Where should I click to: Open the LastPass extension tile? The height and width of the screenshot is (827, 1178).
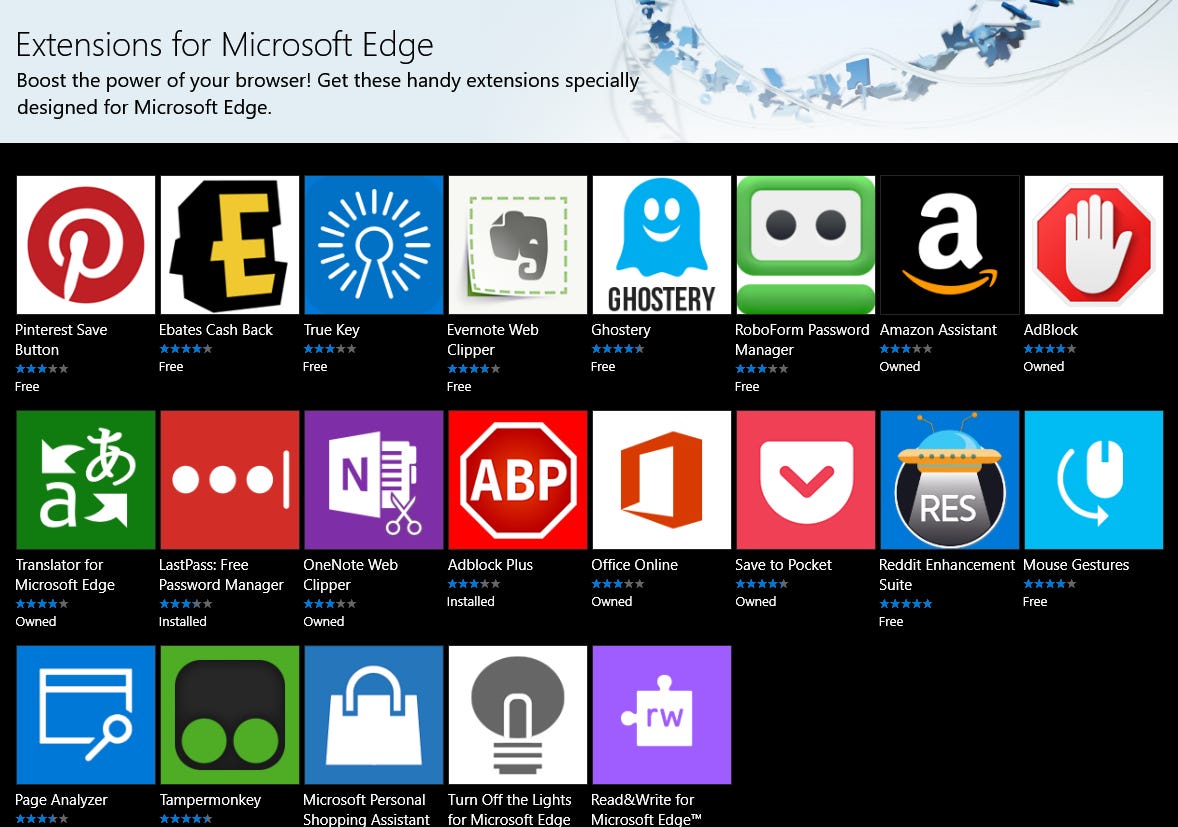click(229, 479)
